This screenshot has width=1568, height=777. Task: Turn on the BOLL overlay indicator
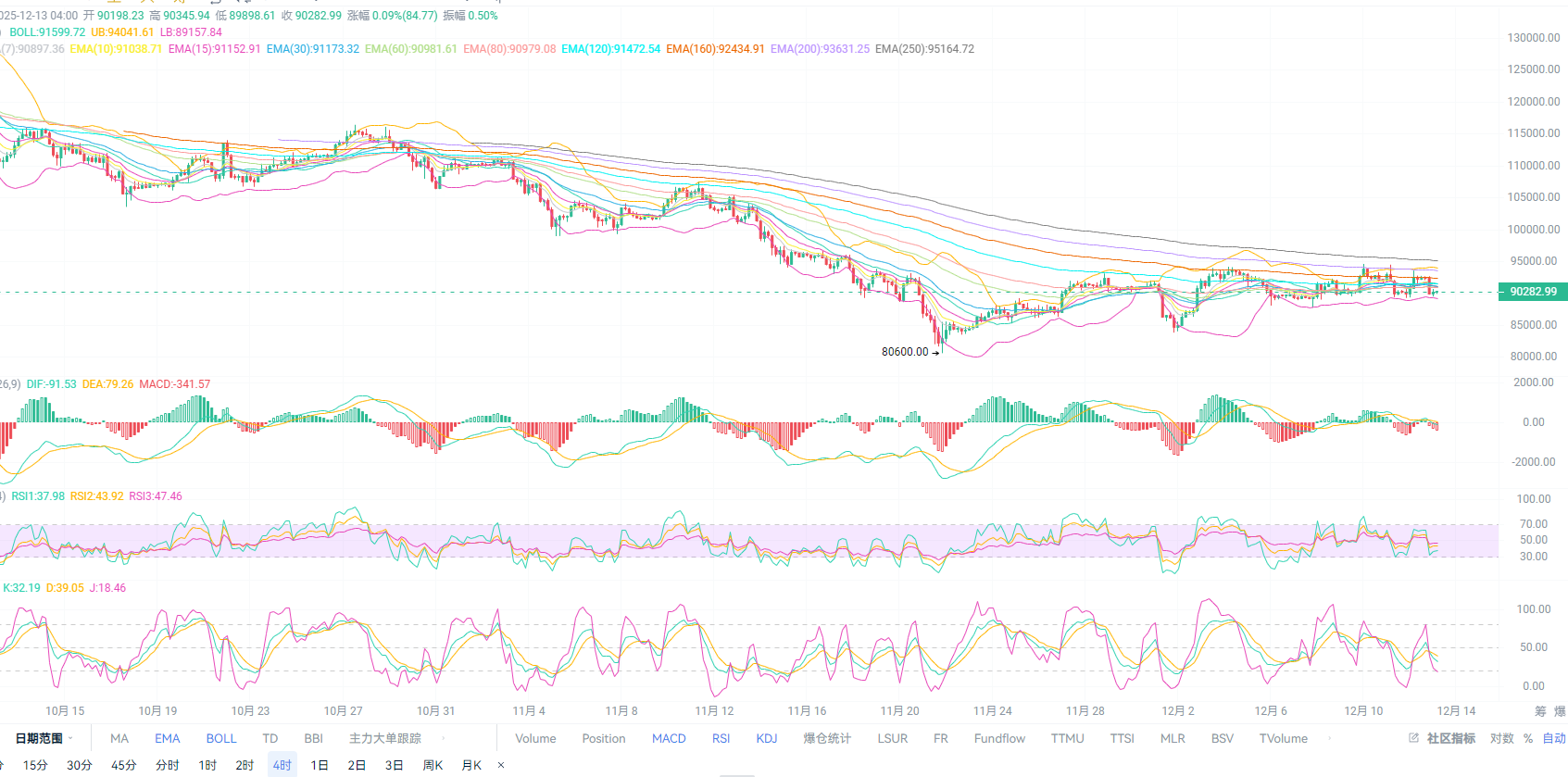(221, 738)
